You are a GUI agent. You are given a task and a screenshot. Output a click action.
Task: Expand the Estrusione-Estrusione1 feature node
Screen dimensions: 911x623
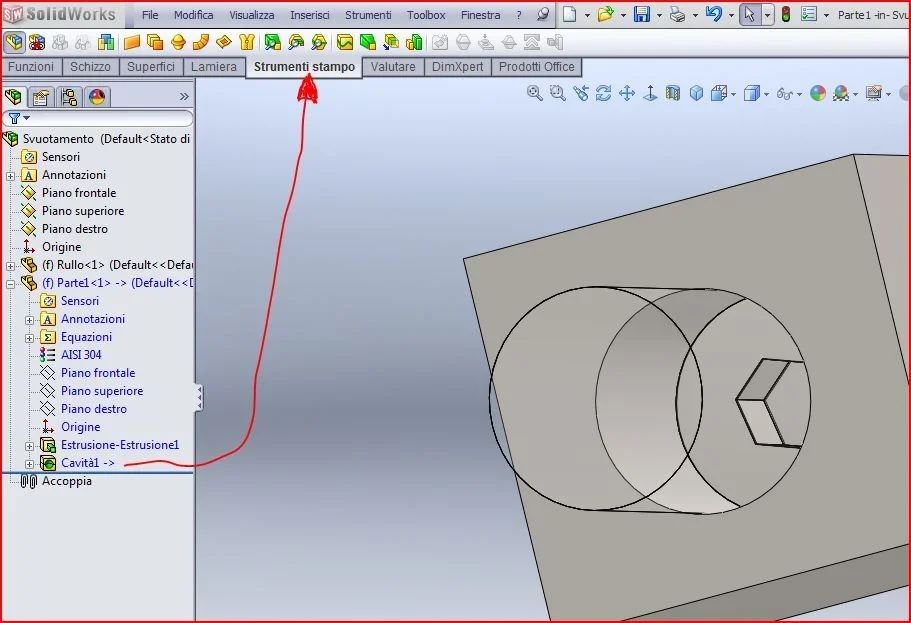pos(30,446)
